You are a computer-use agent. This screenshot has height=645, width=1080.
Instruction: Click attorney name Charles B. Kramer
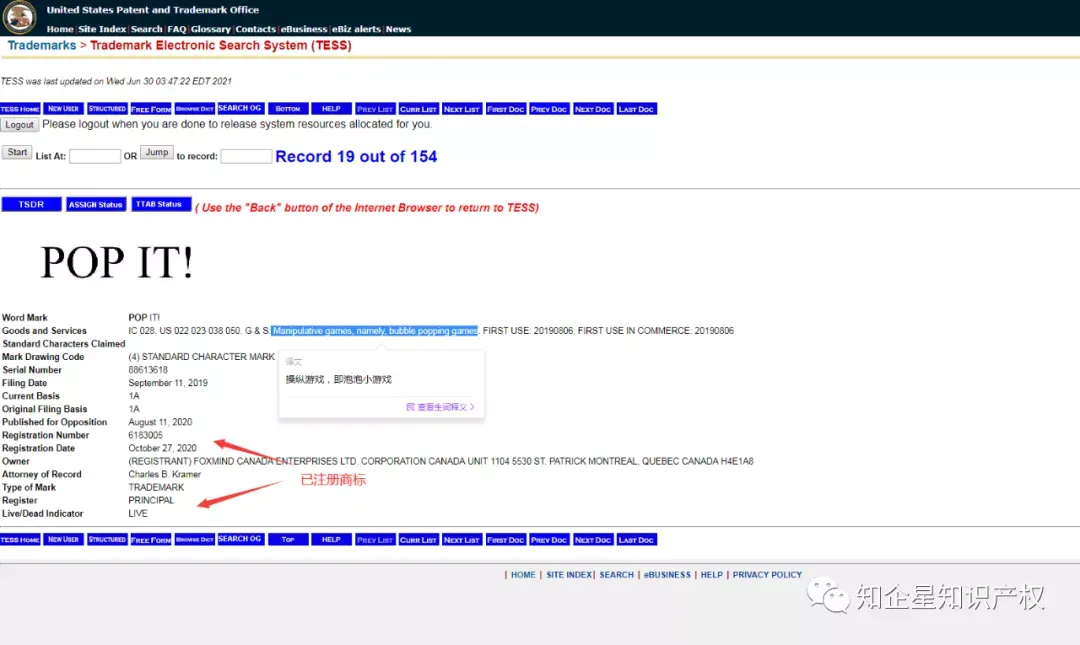165,475
